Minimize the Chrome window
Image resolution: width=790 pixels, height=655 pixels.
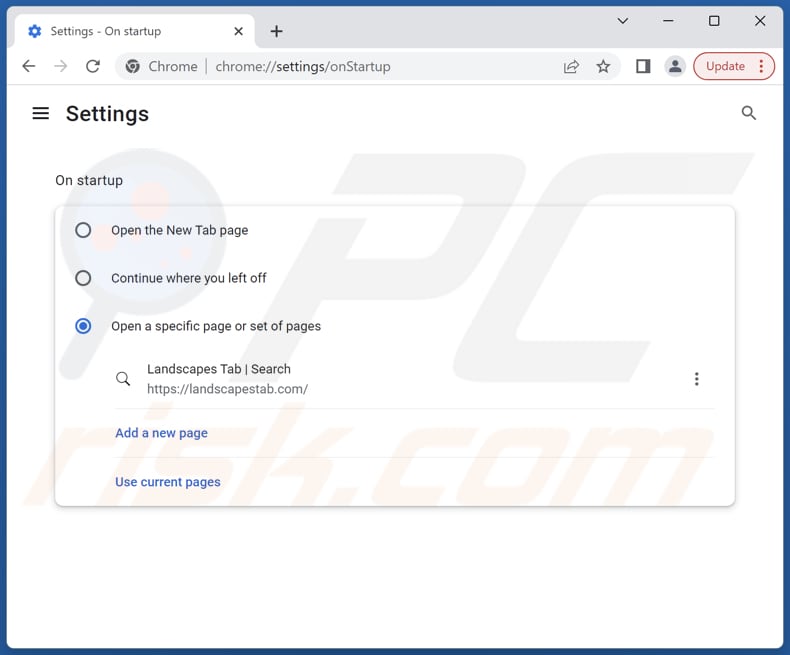click(x=668, y=21)
